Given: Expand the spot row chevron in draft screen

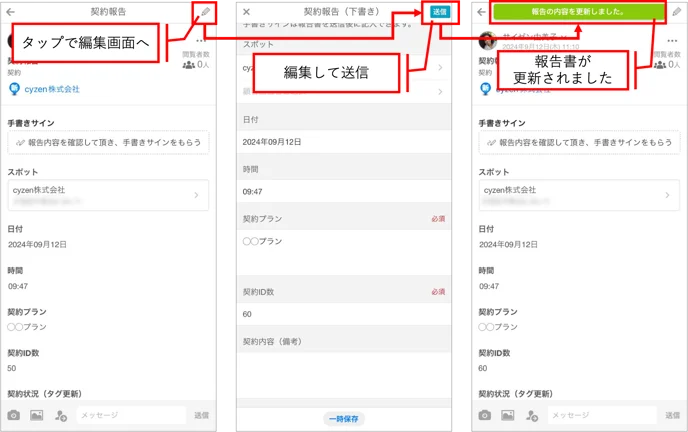Looking at the screenshot, I should pyautogui.click(x=440, y=68).
